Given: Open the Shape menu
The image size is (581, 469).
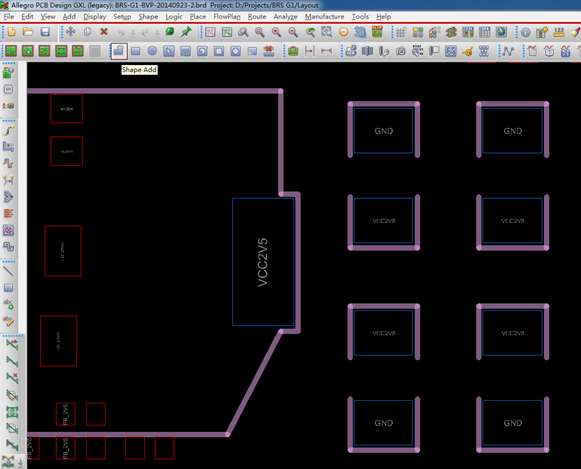Looking at the screenshot, I should point(148,17).
